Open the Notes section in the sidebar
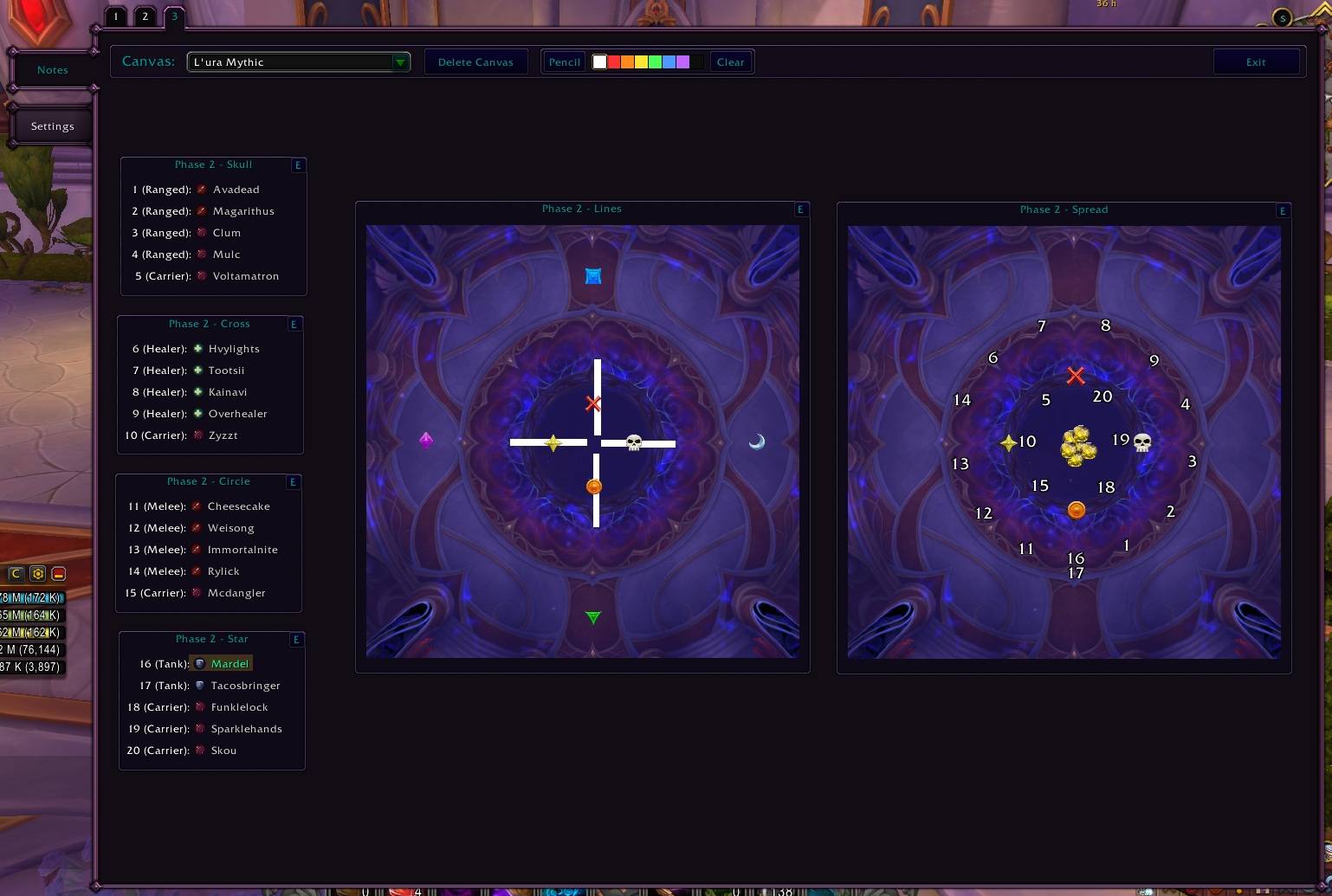This screenshot has width=1332, height=896. [52, 70]
